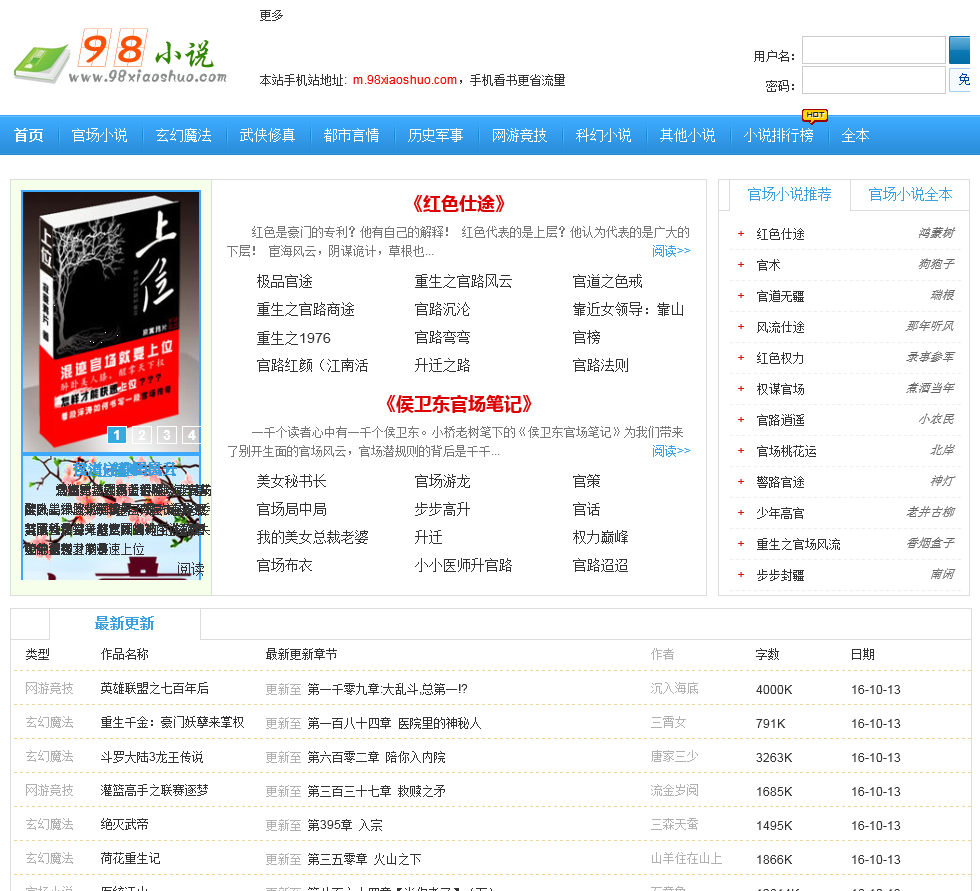980x891 pixels.
Task: Click the red plus bullet next to 步步封疆
Action: (x=741, y=574)
